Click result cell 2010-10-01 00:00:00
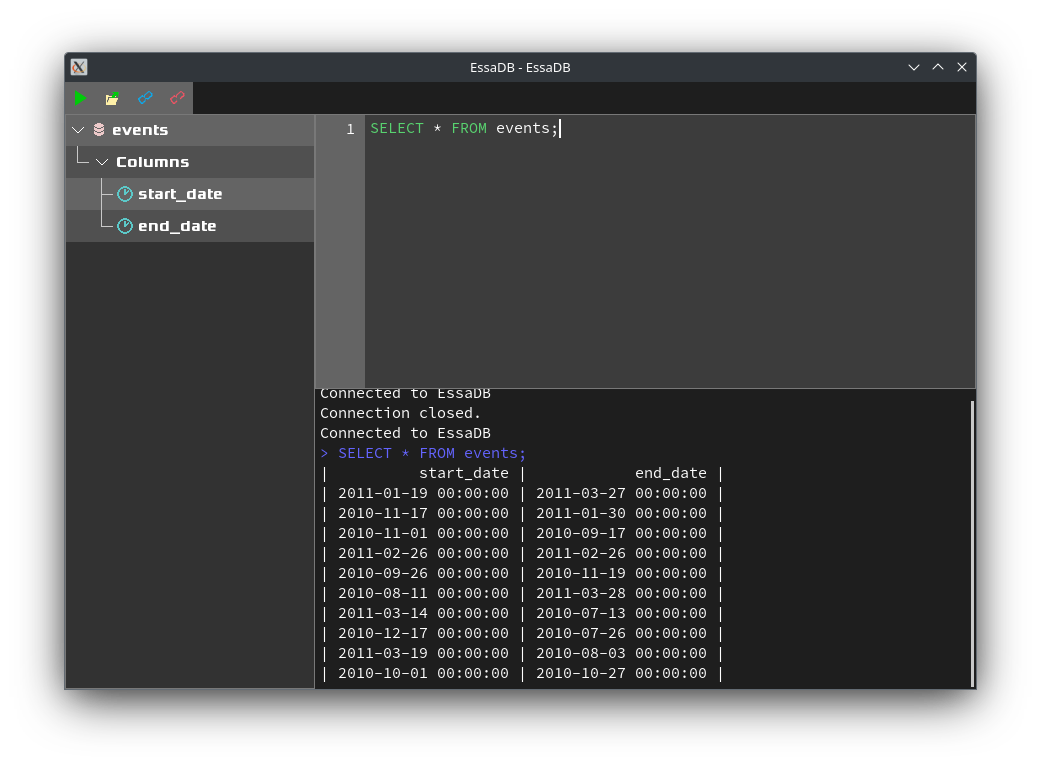This screenshot has height=766, width=1041. coord(424,673)
